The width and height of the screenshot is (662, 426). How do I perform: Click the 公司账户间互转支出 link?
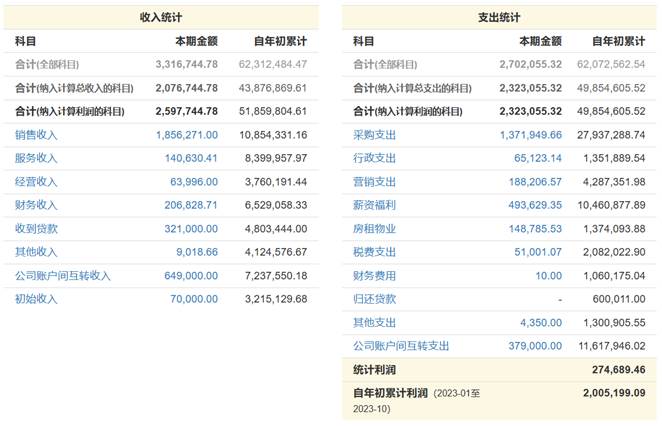pos(401,346)
